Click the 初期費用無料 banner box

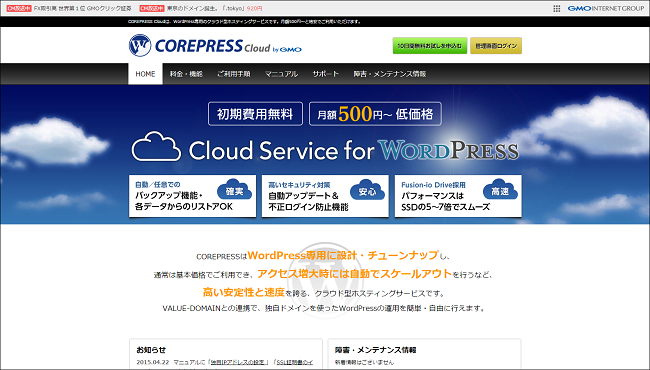[255, 114]
